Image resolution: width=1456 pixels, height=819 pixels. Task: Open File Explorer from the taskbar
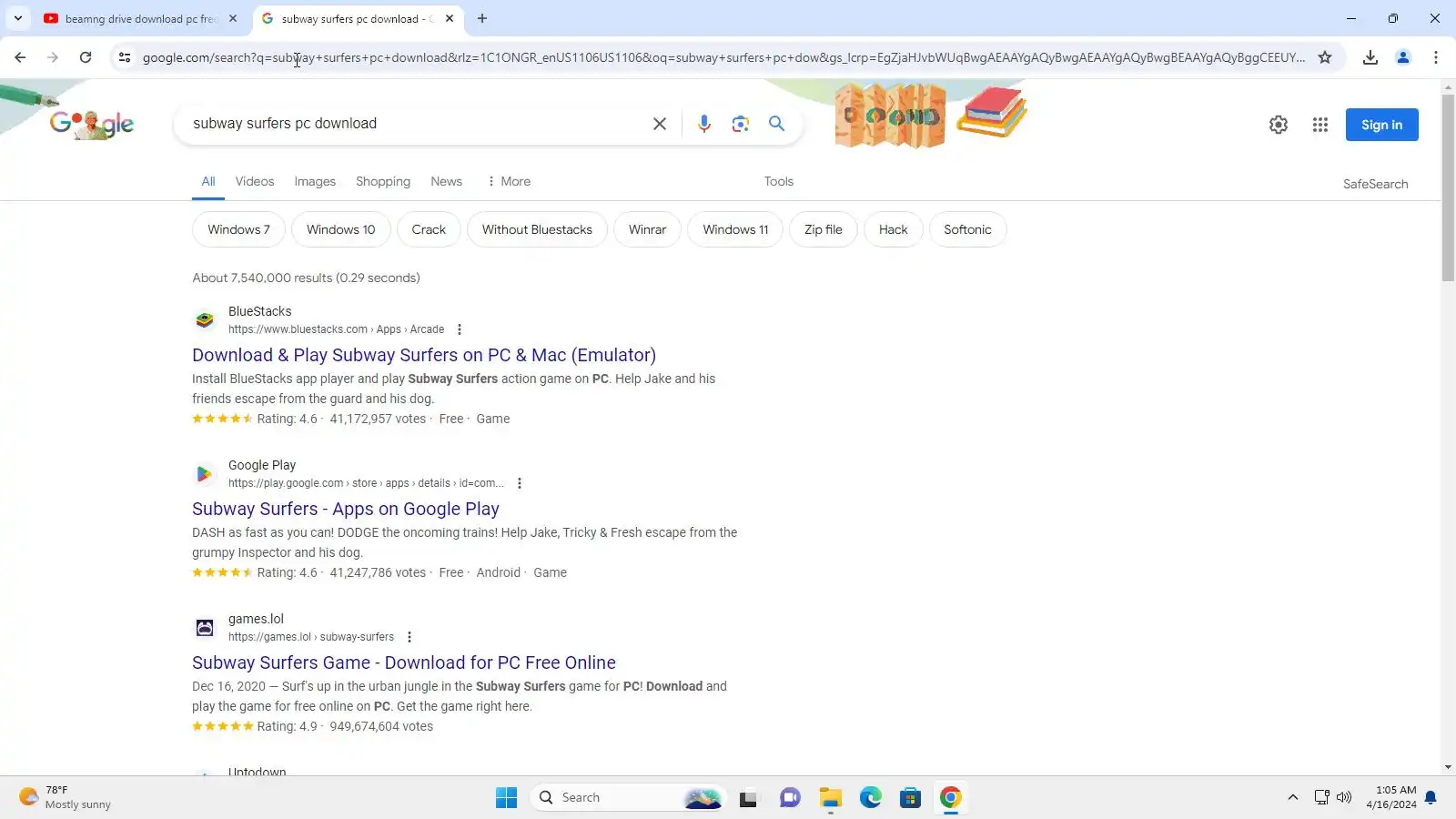tap(830, 798)
